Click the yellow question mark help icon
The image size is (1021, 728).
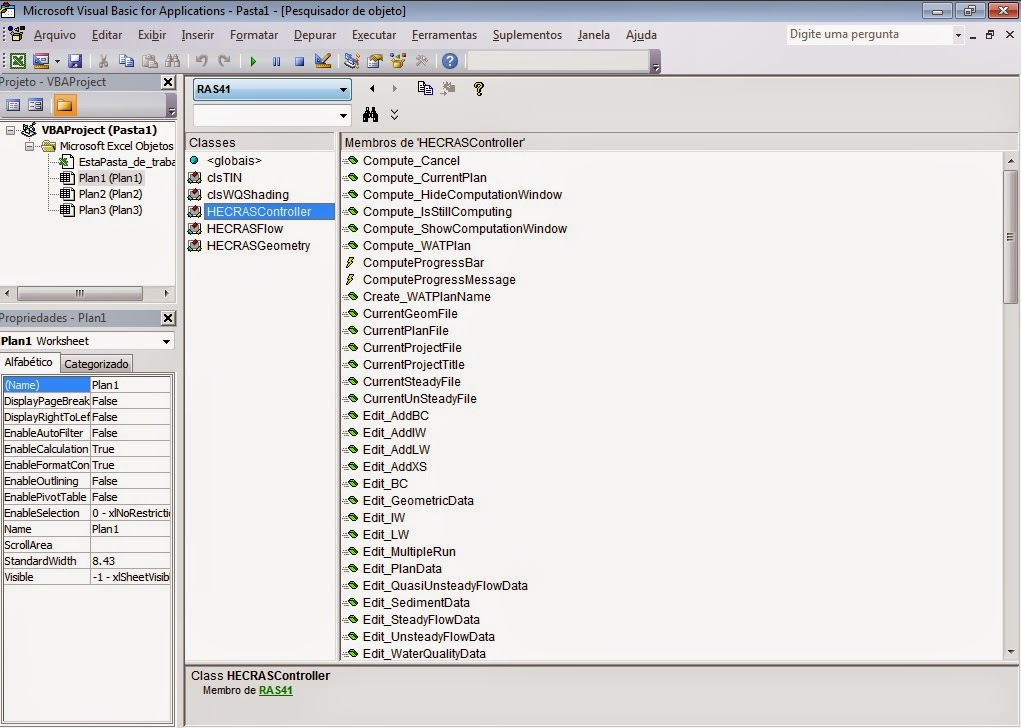[478, 89]
